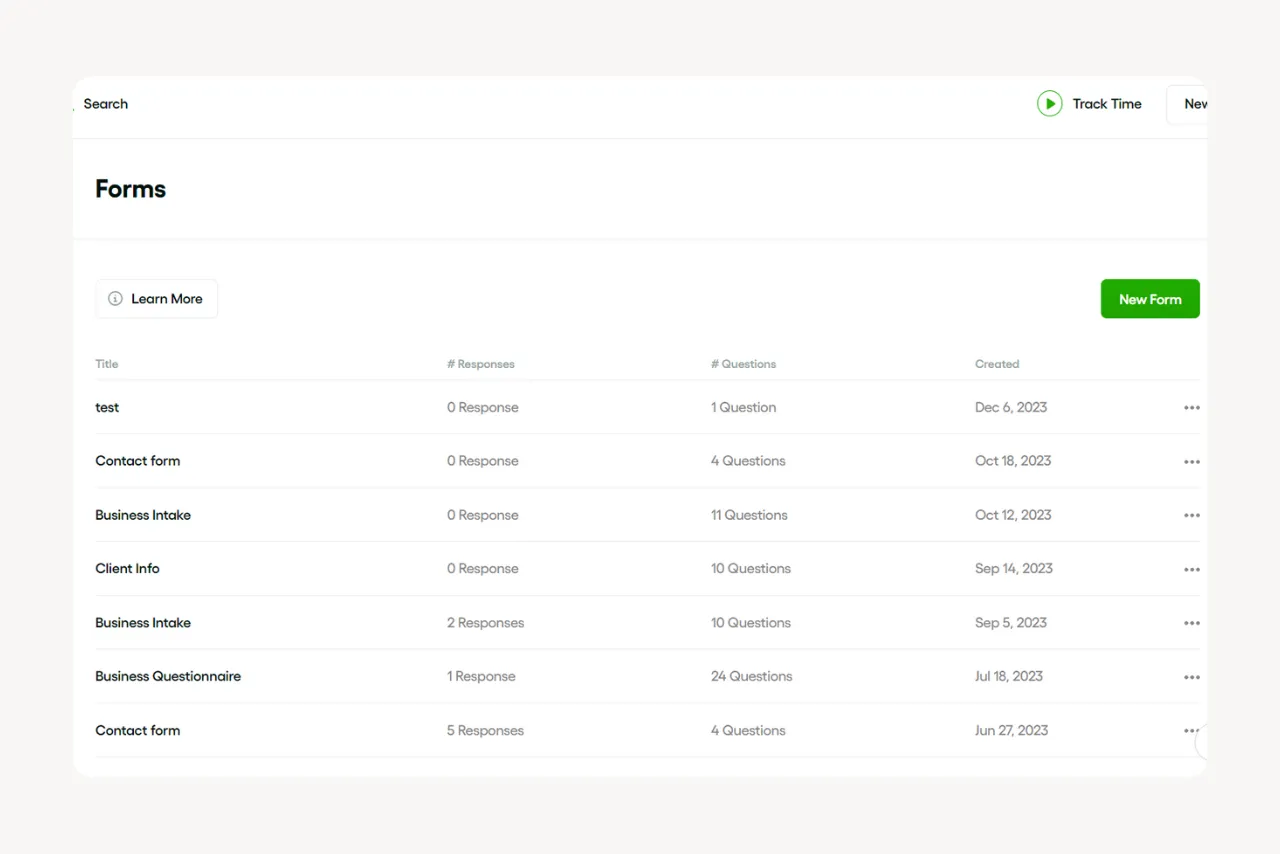
Task: Open more options for Client Info row
Action: (1191, 570)
